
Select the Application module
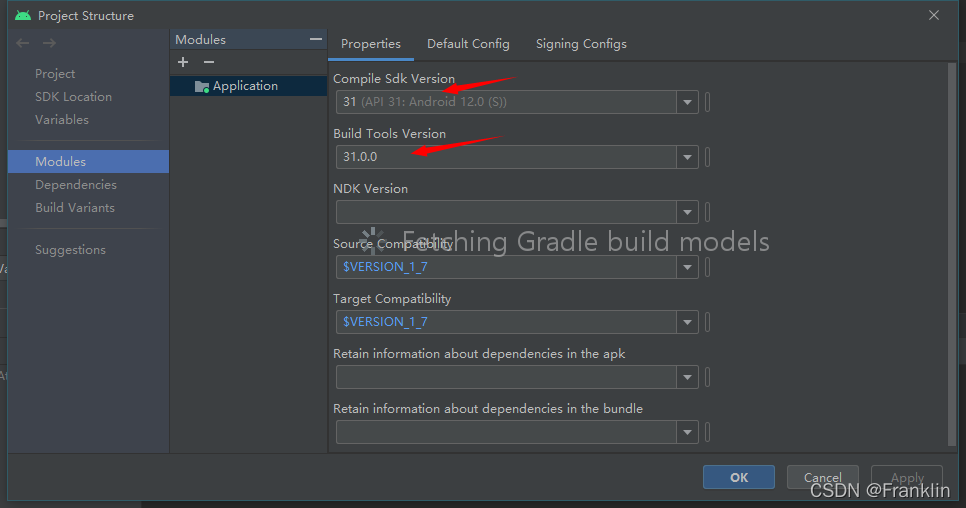pyautogui.click(x=248, y=86)
